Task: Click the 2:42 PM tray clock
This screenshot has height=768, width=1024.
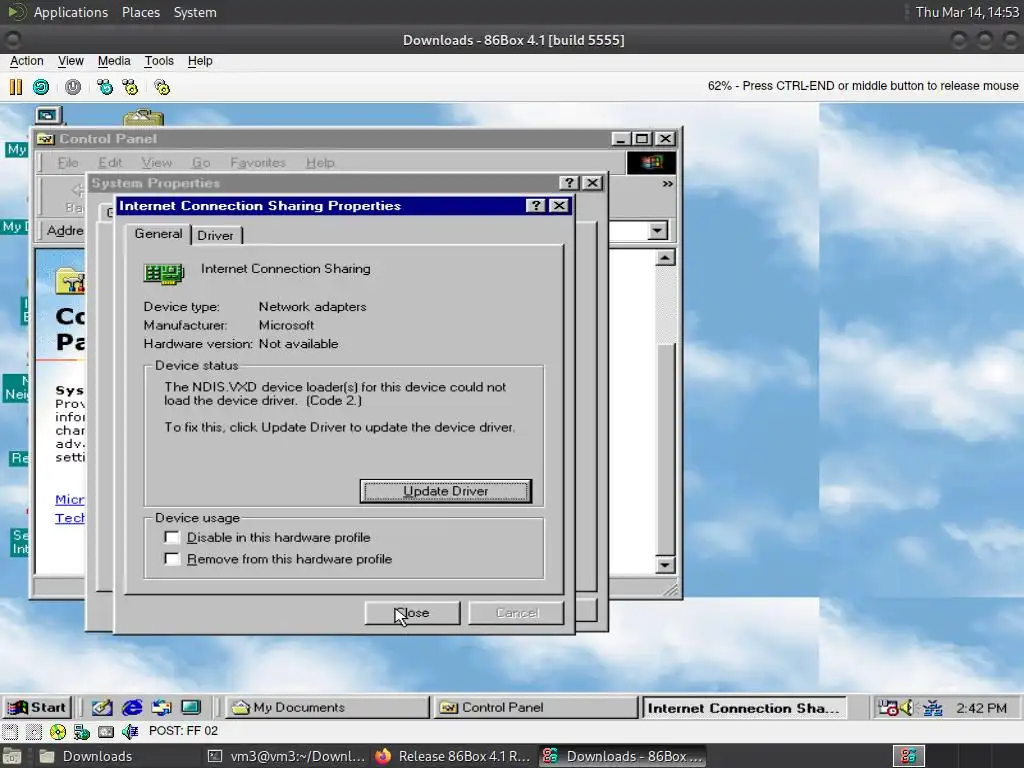Action: pos(982,708)
